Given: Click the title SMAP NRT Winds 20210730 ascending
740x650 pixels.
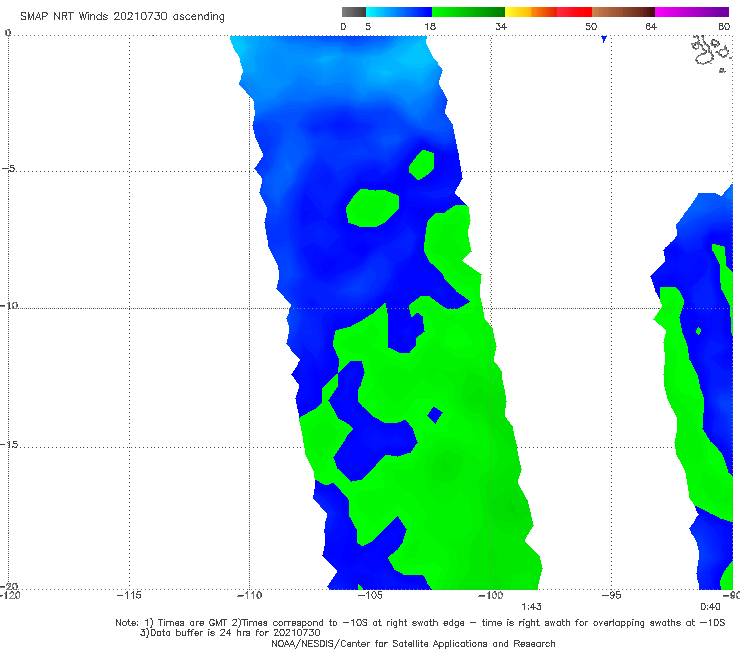Looking at the screenshot, I should coord(122,17).
